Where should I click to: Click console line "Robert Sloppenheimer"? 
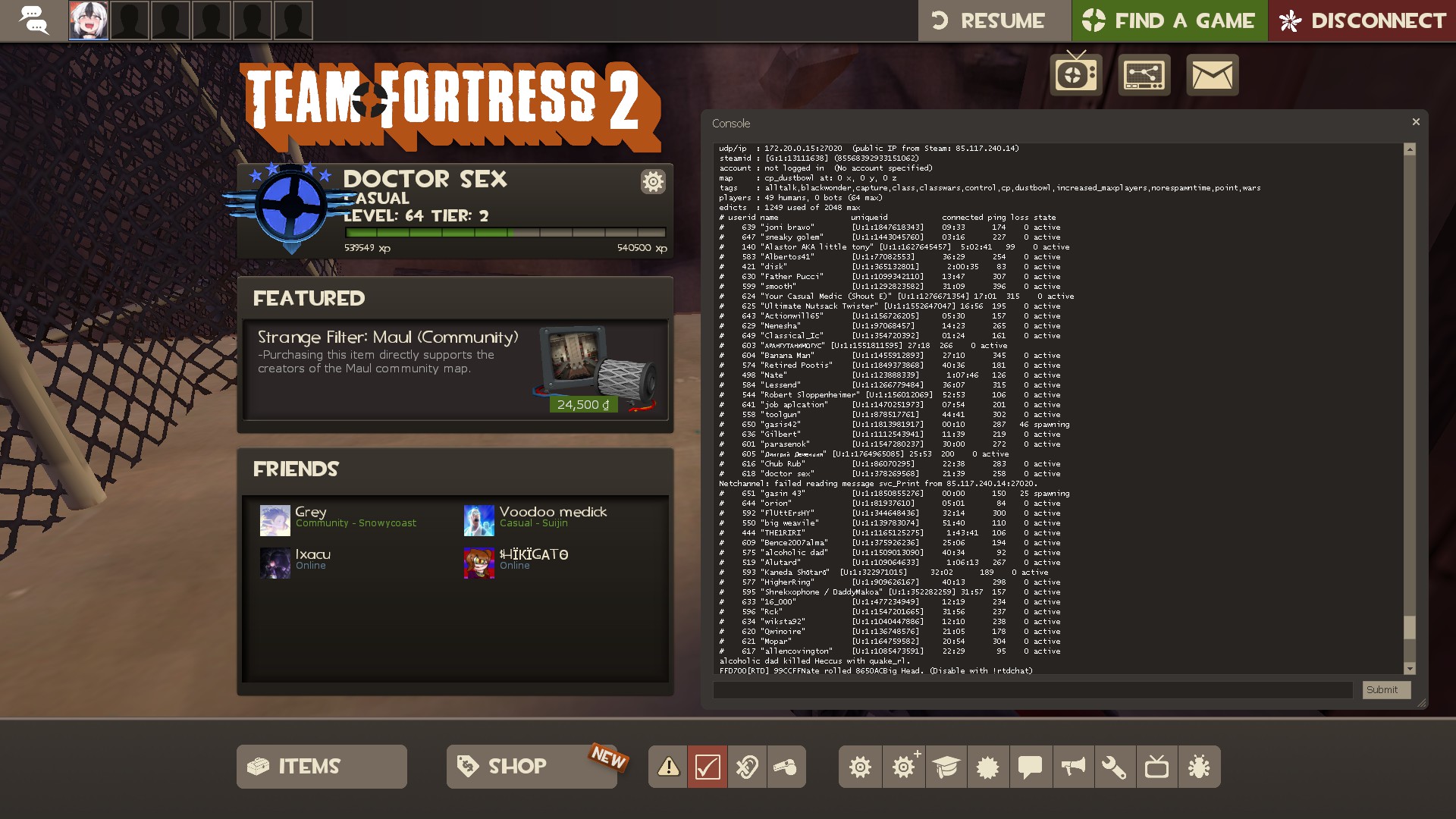pyautogui.click(x=890, y=394)
